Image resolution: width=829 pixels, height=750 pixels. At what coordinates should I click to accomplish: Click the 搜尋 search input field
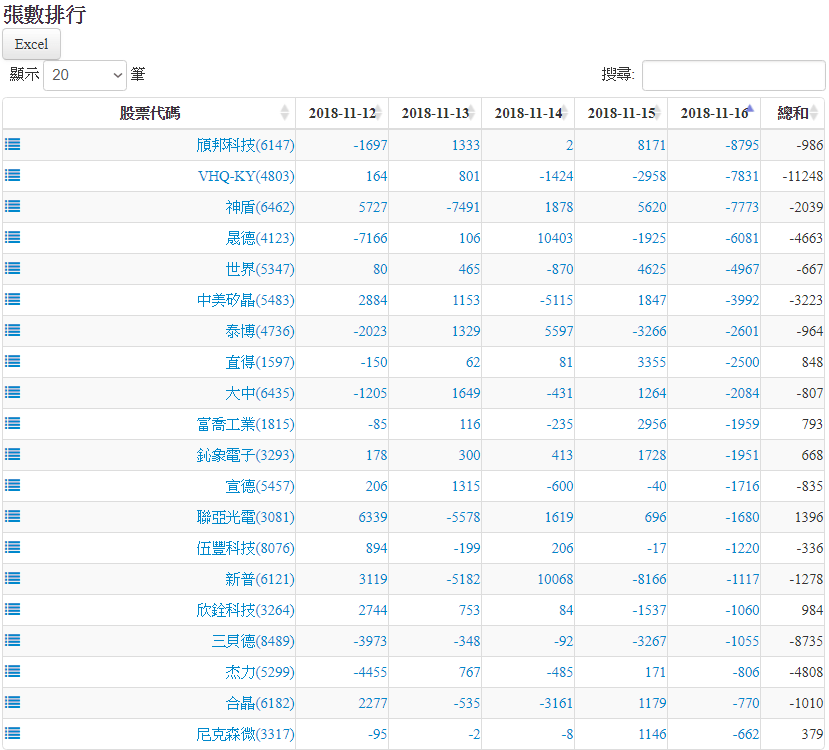point(733,75)
